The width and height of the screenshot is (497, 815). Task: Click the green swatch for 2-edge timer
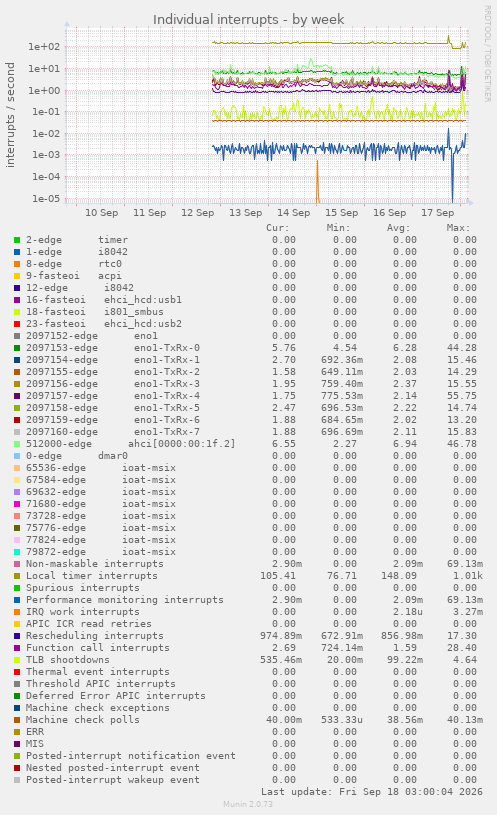click(17, 240)
